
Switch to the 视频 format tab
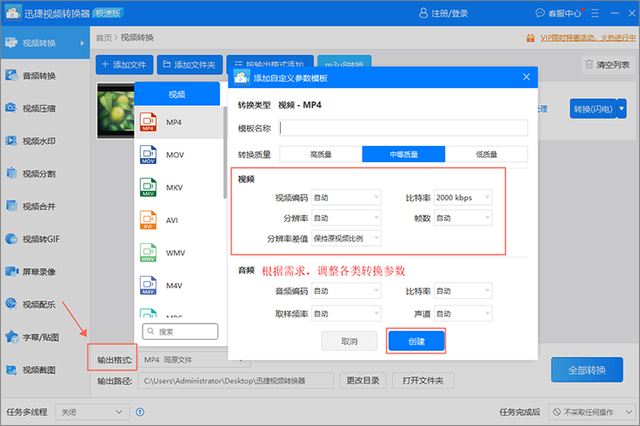tap(177, 94)
